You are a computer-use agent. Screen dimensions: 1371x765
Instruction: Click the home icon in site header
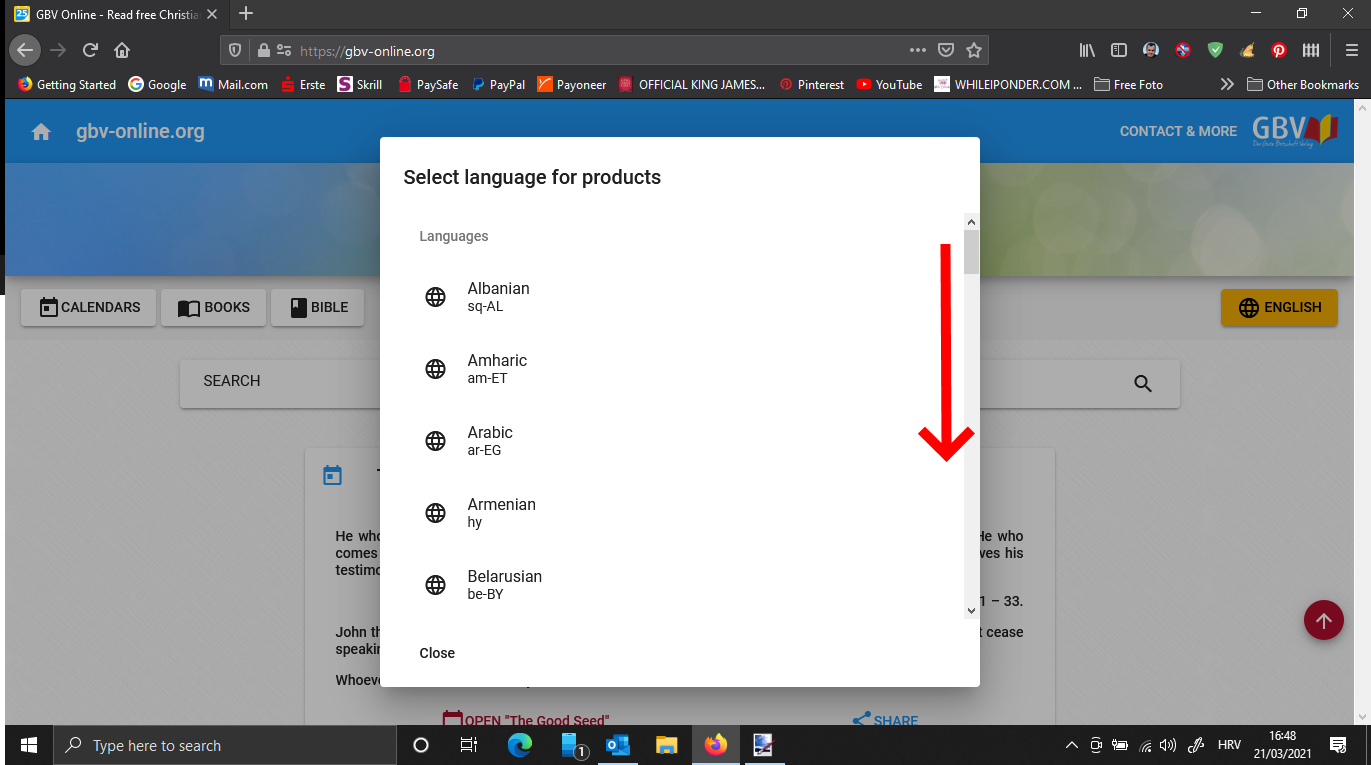pyautogui.click(x=41, y=132)
